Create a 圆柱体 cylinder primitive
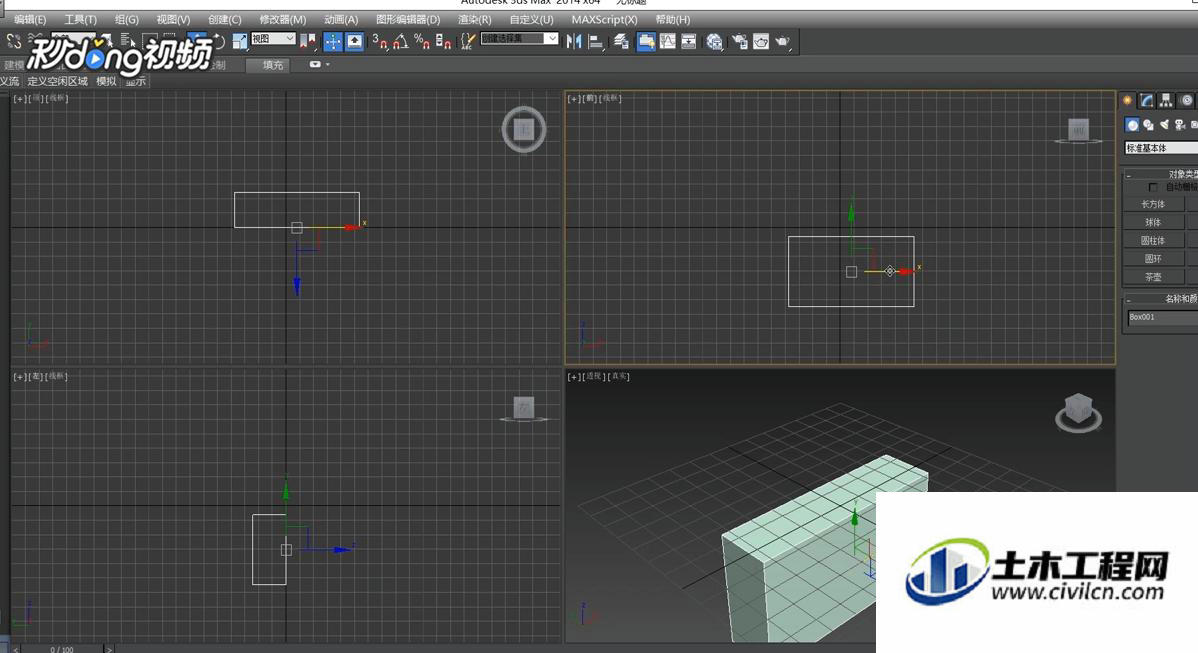This screenshot has width=1198, height=653. click(1154, 241)
